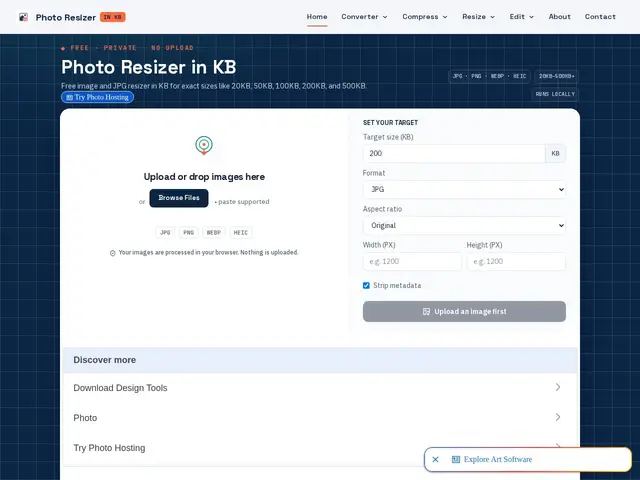
Task: Click the shield icon by browser processing note
Action: (113, 253)
